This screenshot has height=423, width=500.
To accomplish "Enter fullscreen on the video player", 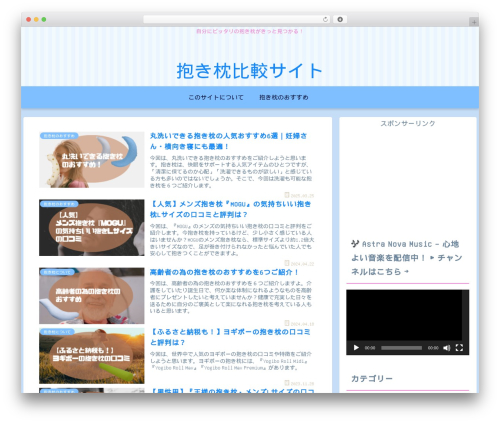I will pyautogui.click(x=459, y=348).
